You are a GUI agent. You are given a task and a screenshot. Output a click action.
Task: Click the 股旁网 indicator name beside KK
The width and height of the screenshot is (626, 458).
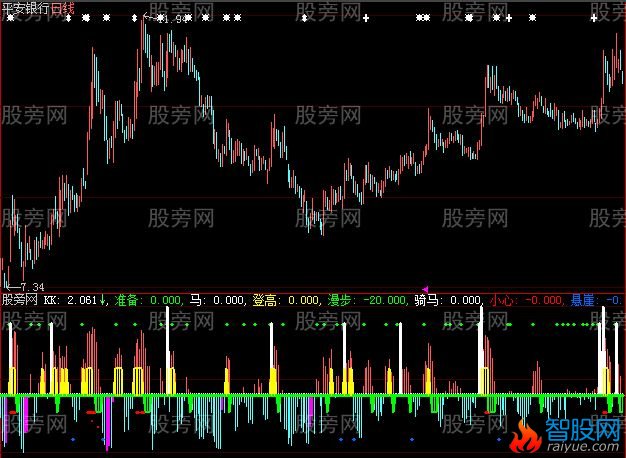click(20, 299)
